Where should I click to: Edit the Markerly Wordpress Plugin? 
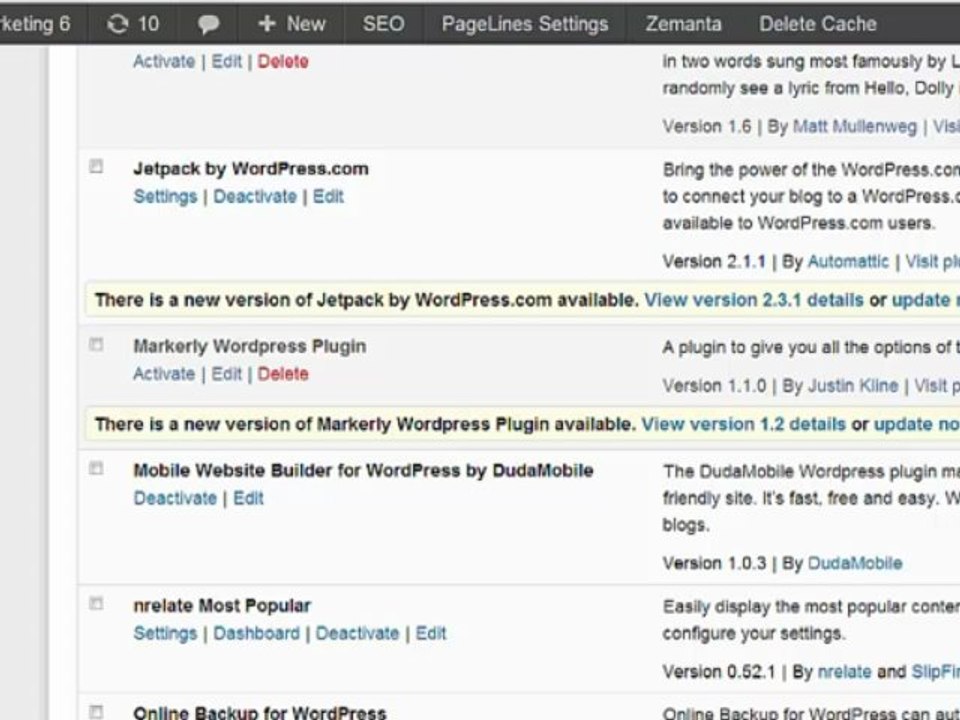(x=227, y=374)
